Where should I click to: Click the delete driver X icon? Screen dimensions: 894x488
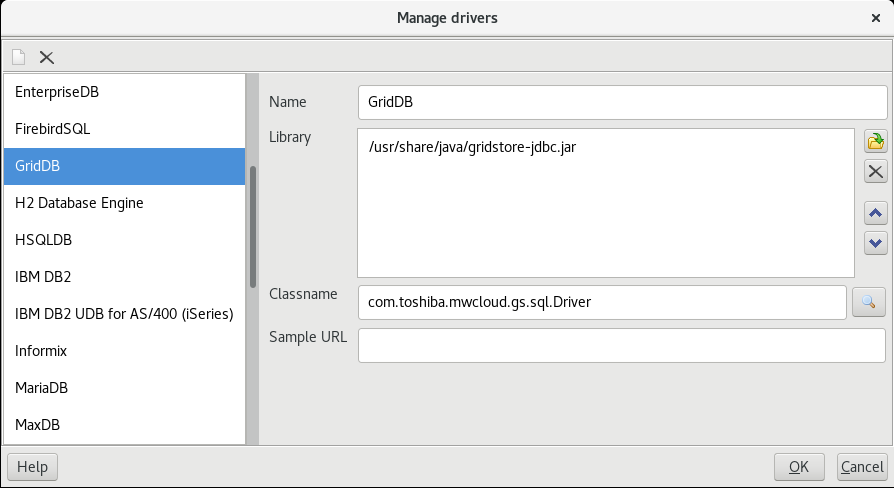coord(46,57)
